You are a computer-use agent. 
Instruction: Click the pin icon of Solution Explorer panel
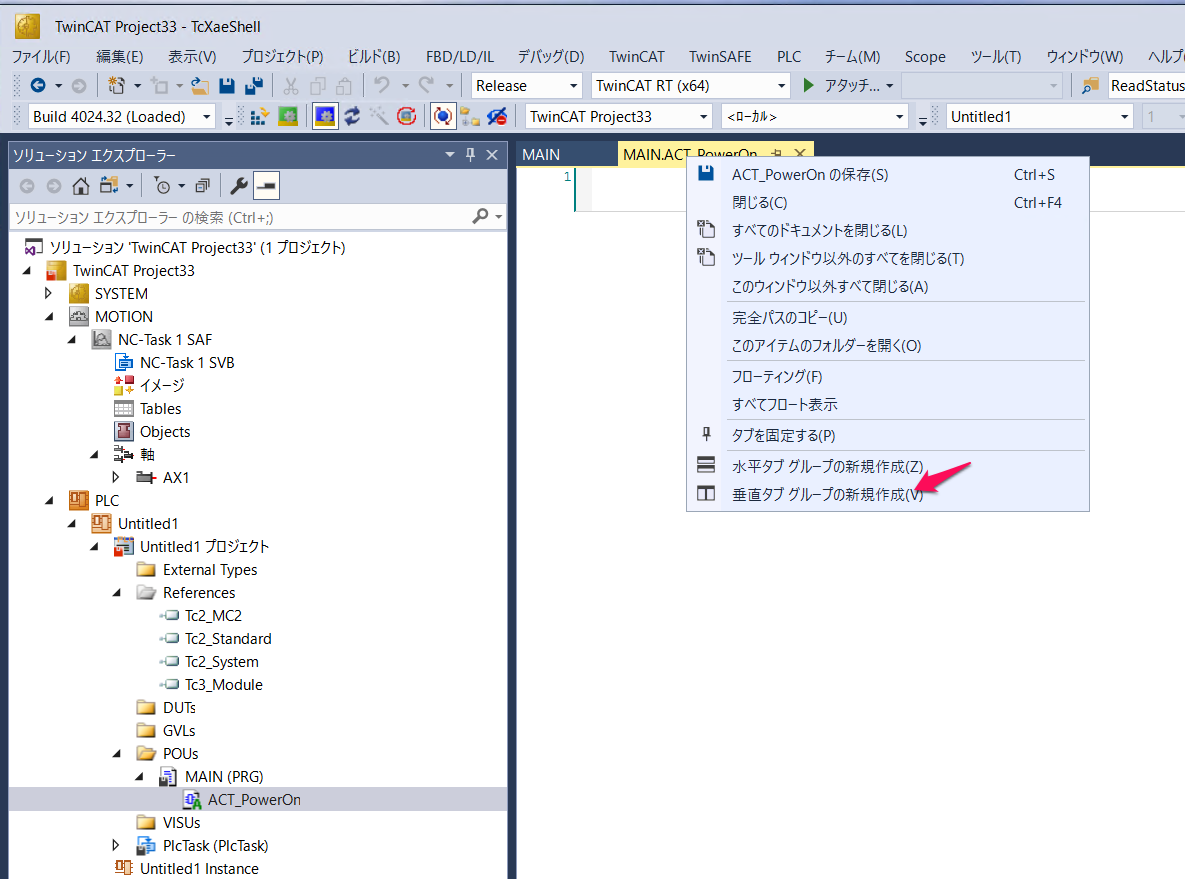(470, 155)
